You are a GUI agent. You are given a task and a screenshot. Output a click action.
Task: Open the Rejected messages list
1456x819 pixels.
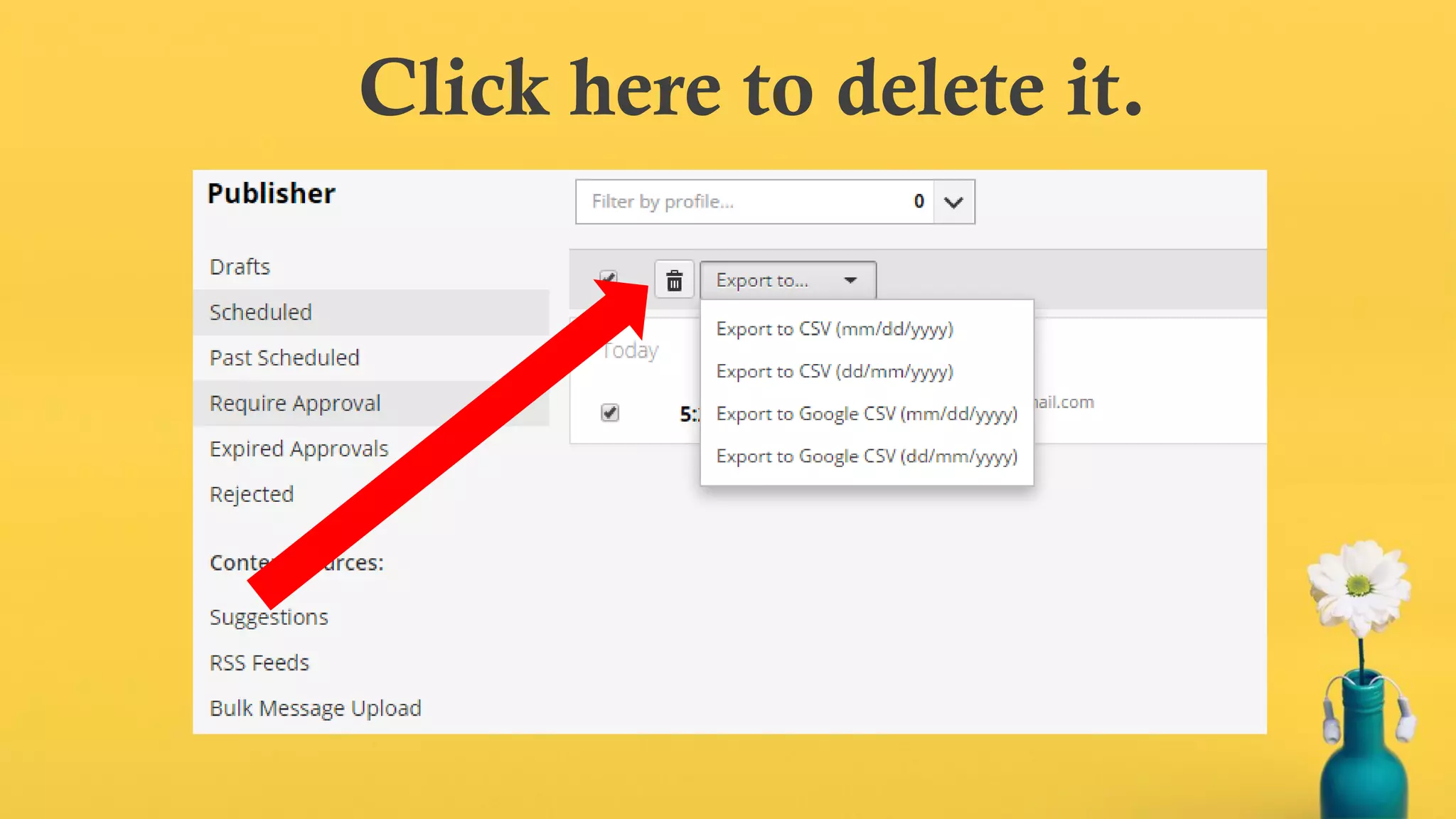coord(252,494)
